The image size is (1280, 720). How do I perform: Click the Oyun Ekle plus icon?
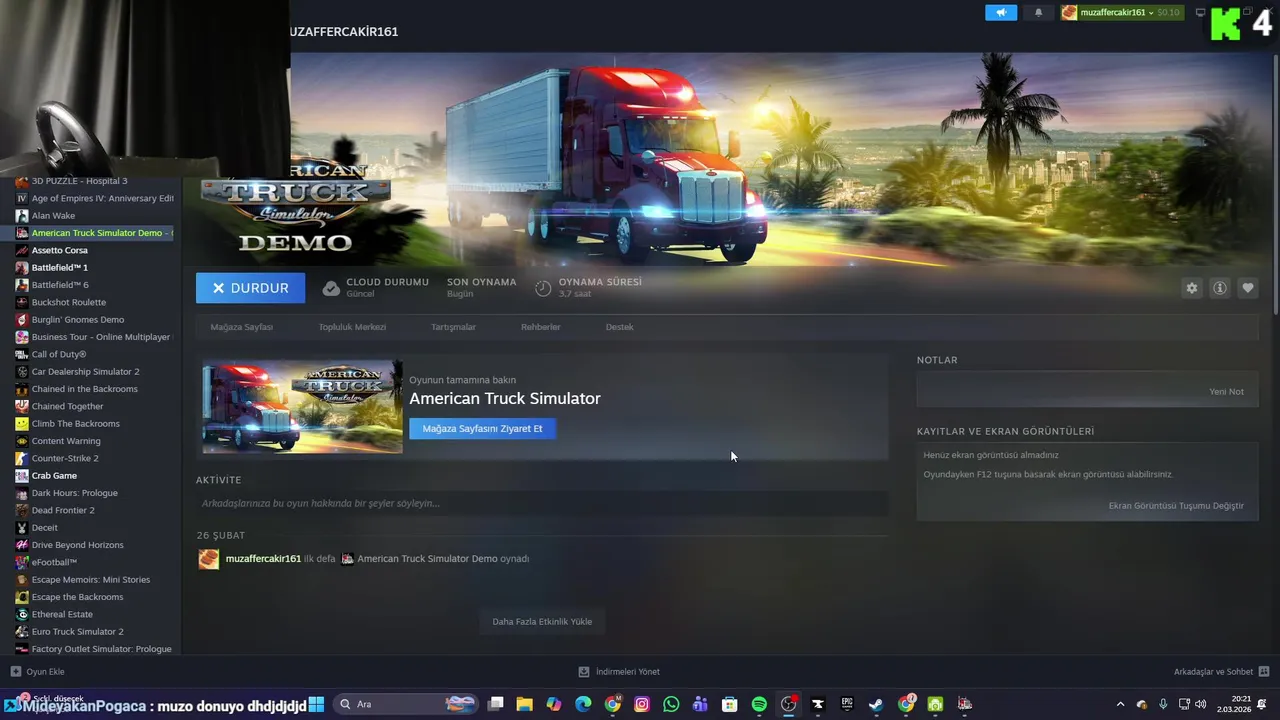pyautogui.click(x=15, y=672)
